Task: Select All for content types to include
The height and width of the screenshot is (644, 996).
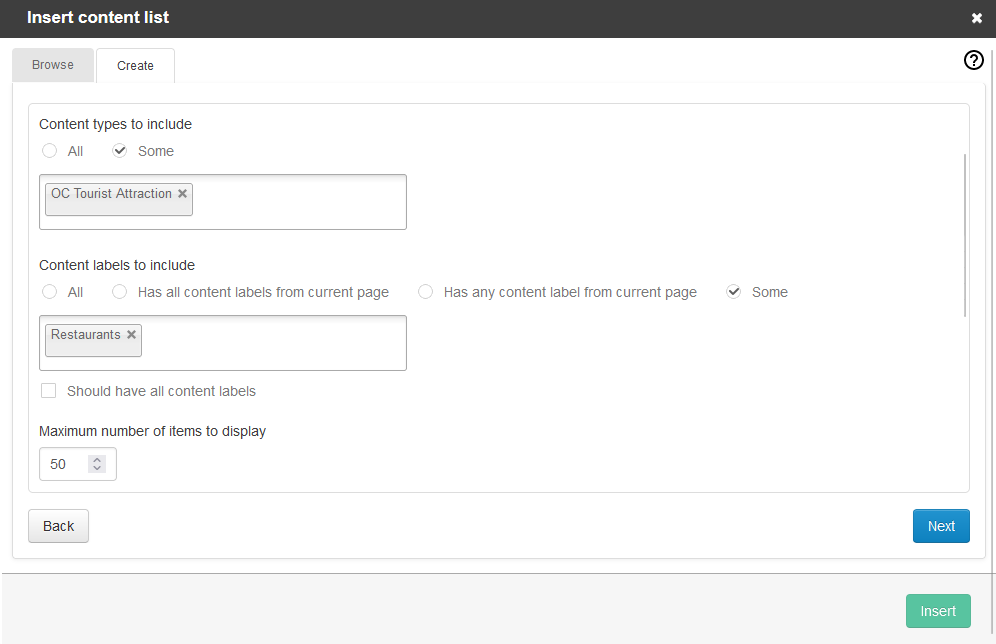Action: point(49,150)
